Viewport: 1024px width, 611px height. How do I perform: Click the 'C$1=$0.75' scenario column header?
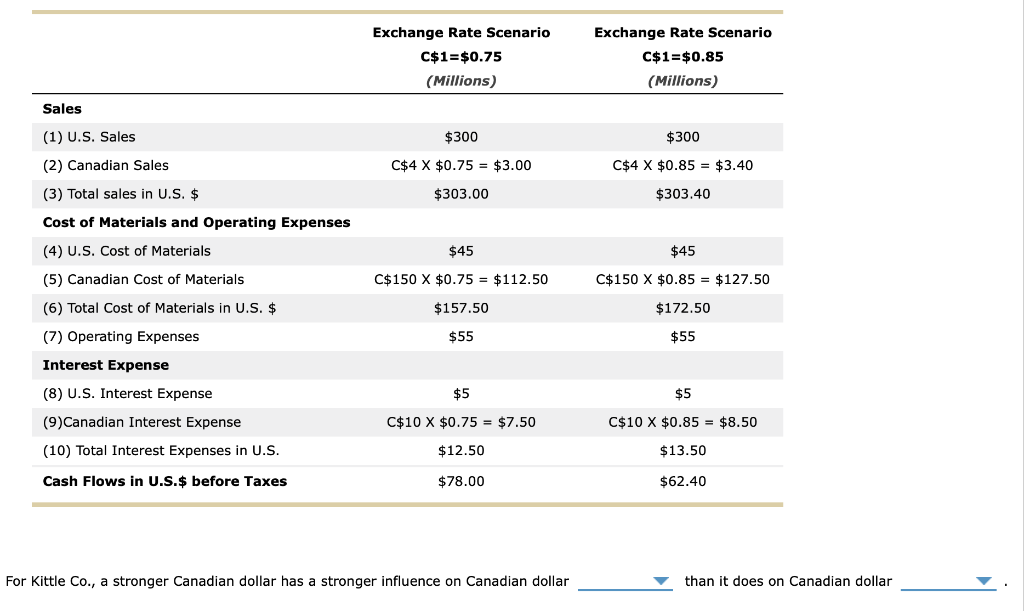pos(461,56)
